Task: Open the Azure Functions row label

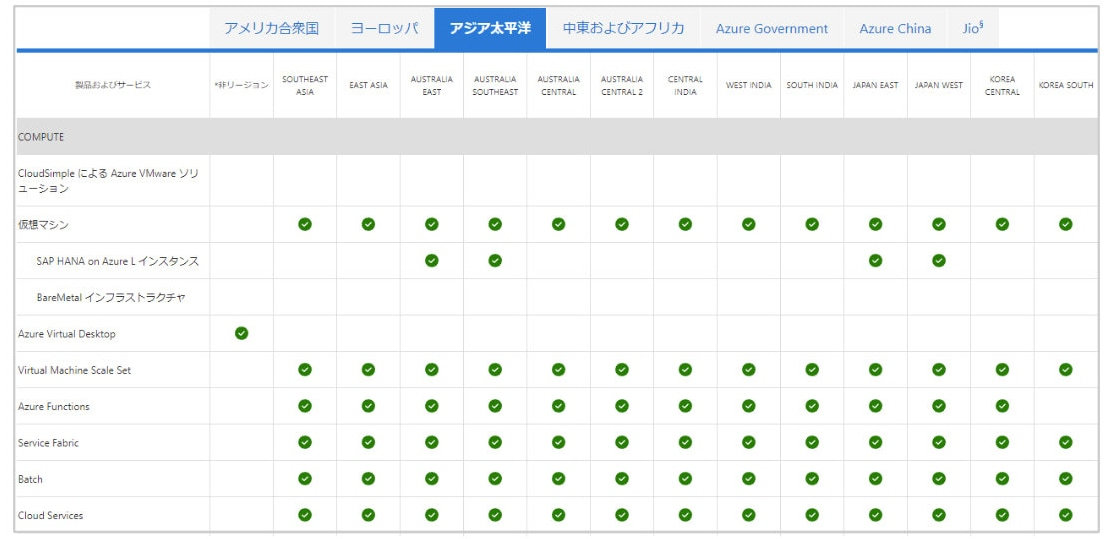Action: coord(54,406)
